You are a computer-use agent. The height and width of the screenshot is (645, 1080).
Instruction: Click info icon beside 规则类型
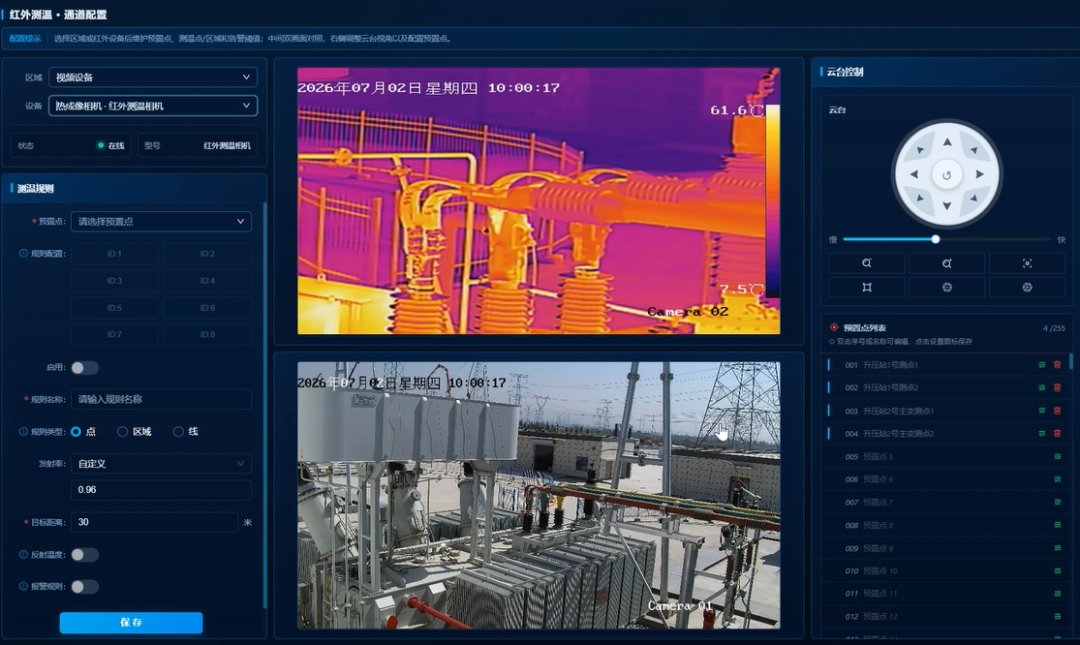coord(23,431)
